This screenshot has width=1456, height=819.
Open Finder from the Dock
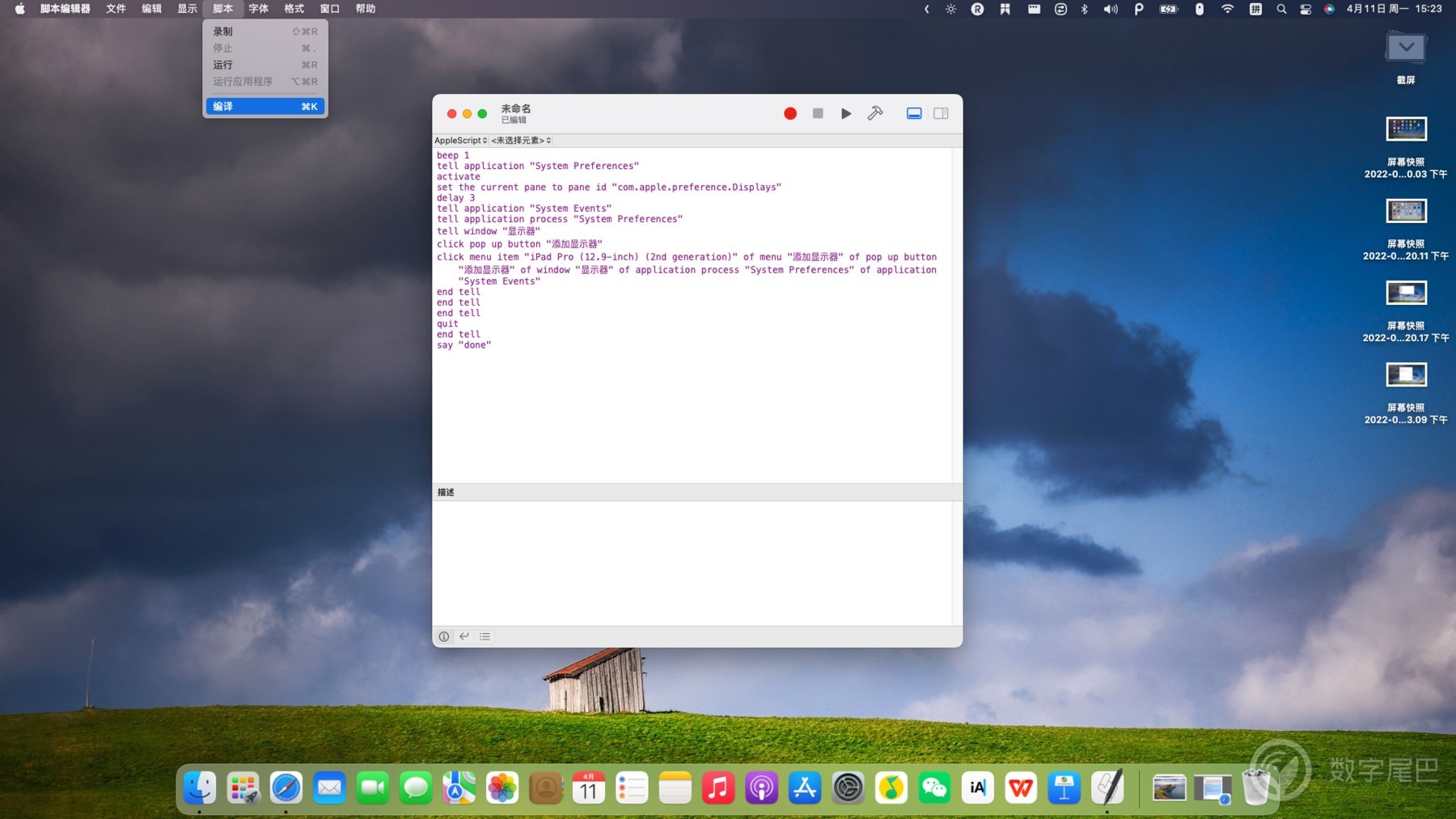[199, 787]
